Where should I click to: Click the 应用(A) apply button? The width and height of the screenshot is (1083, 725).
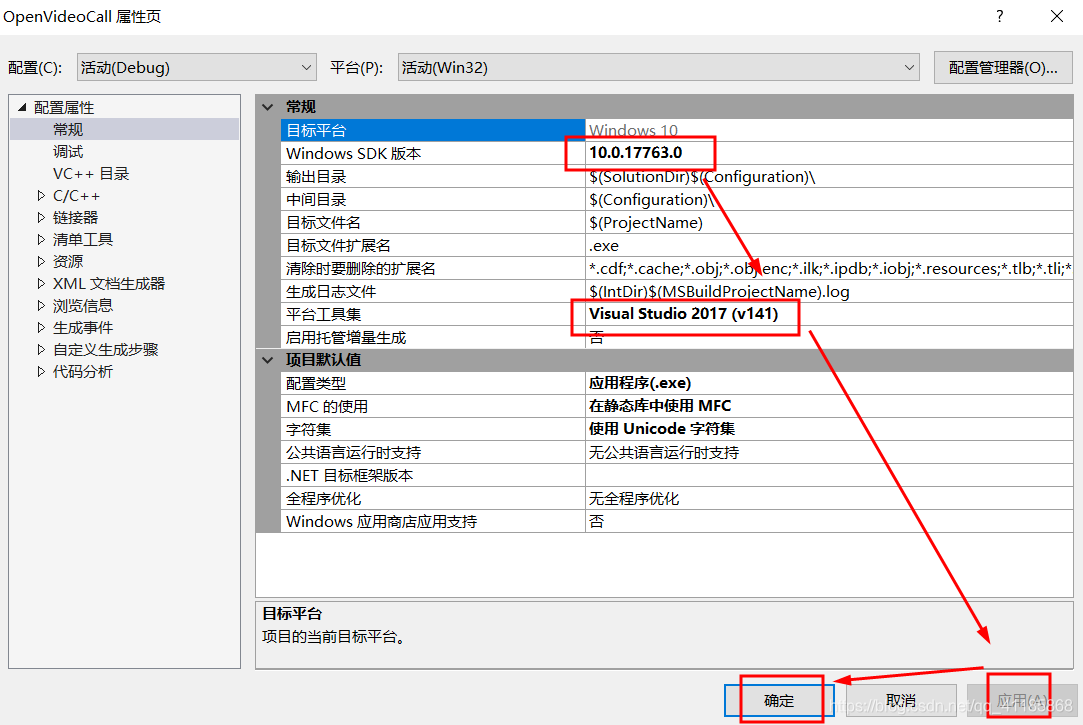[x=1022, y=701]
